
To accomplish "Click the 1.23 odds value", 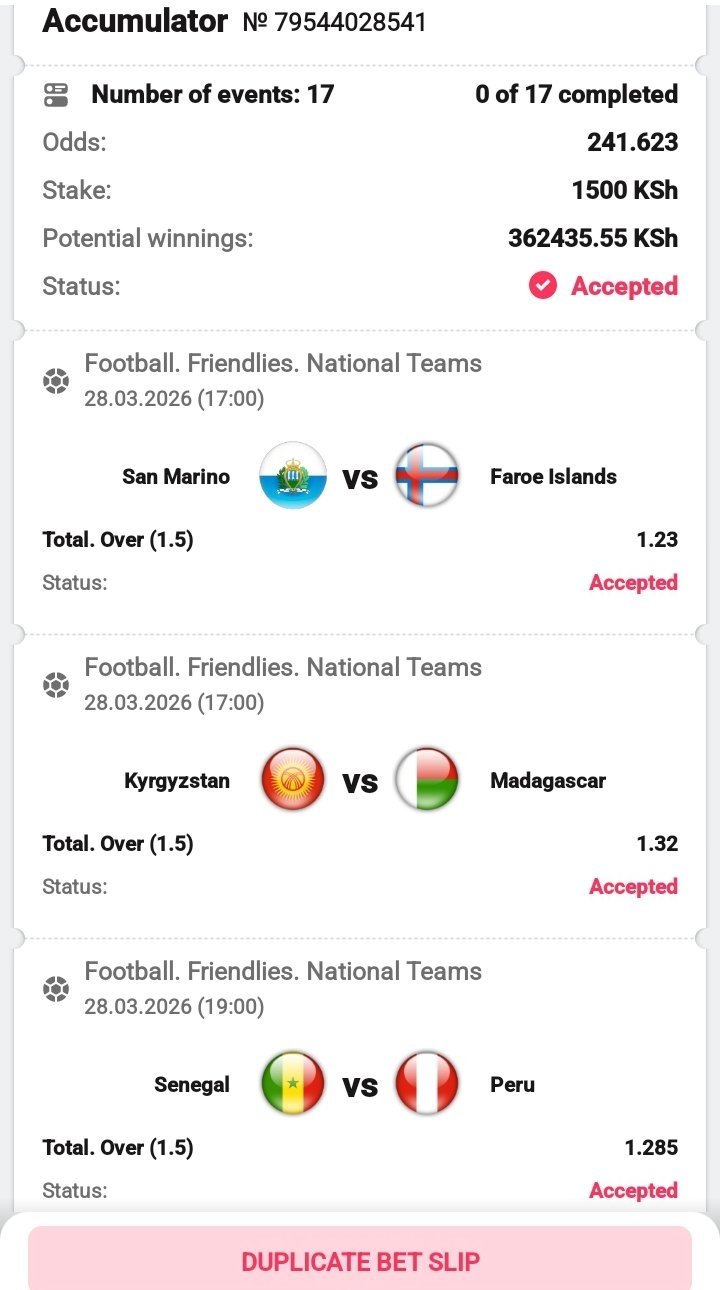I will (657, 540).
